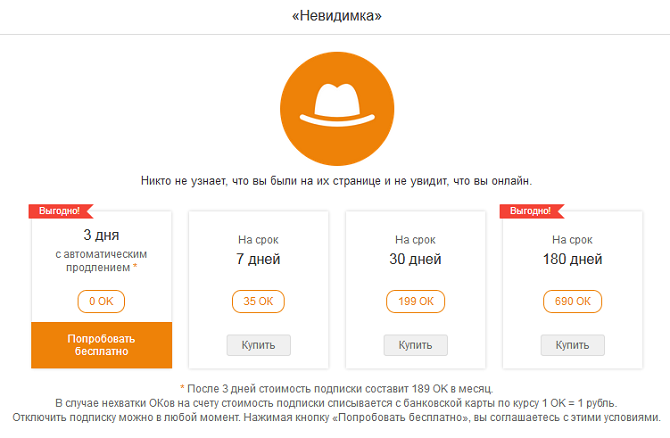Select the 199 OK price badge
Image resolution: width=670 pixels, height=438 pixels.
415,301
